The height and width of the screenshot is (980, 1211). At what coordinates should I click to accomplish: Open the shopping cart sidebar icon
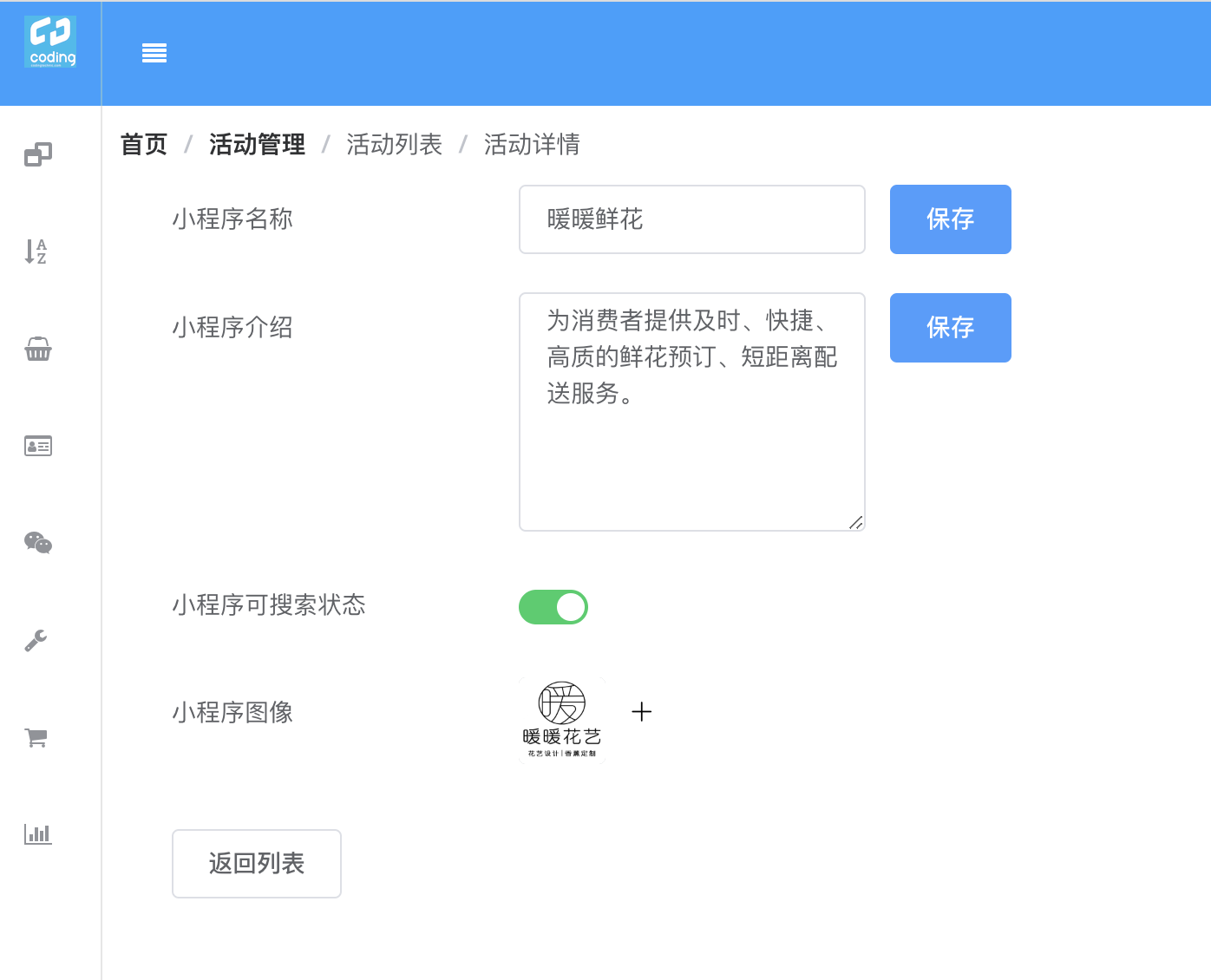click(36, 737)
